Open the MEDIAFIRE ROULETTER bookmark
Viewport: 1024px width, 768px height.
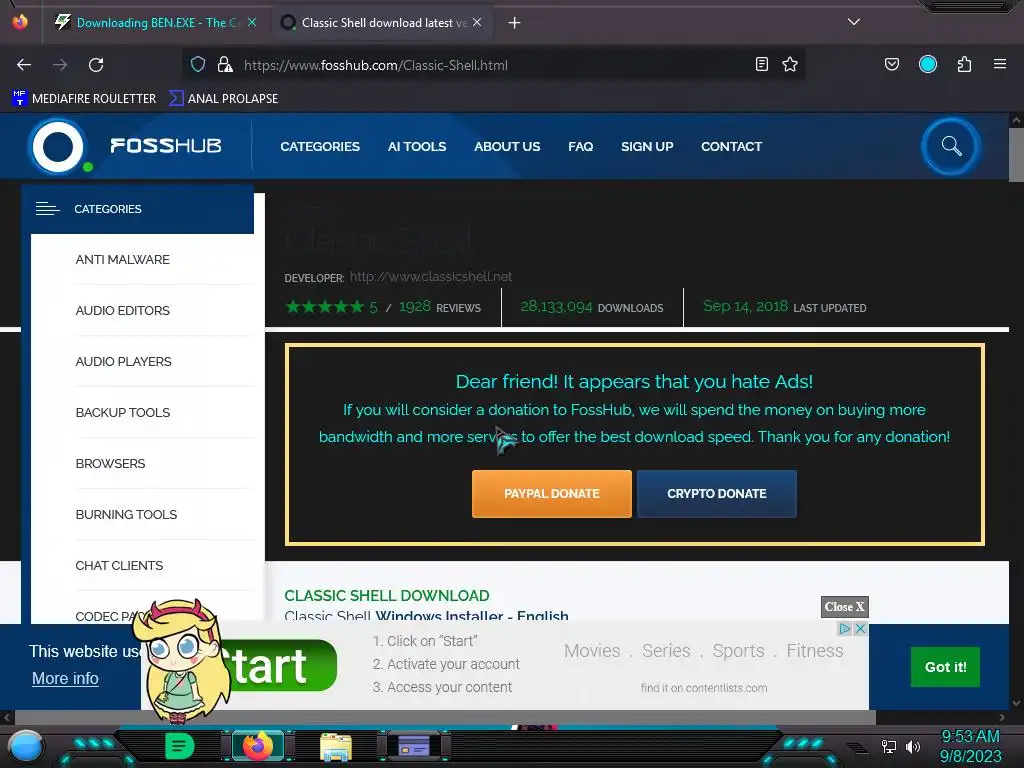pyautogui.click(x=84, y=99)
